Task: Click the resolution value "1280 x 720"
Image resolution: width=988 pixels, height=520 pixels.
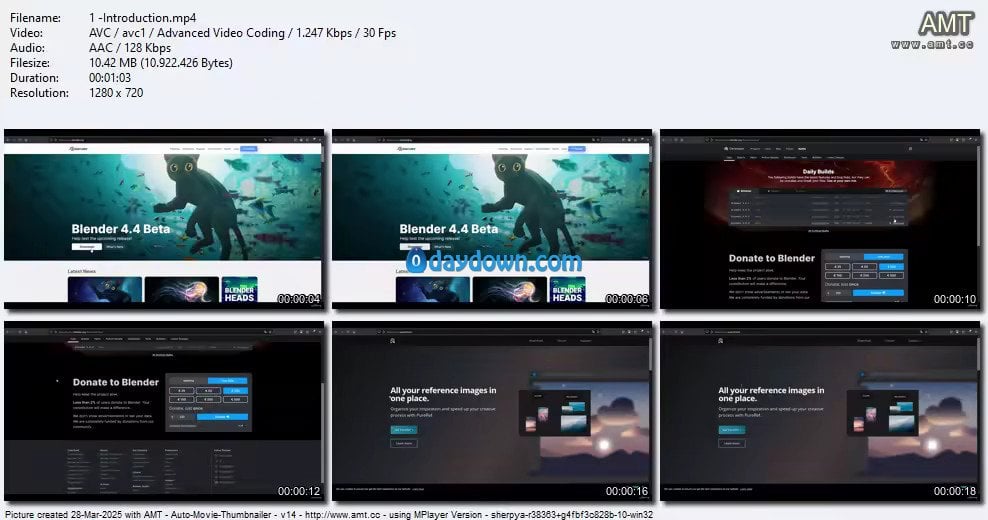Action: coord(116,93)
